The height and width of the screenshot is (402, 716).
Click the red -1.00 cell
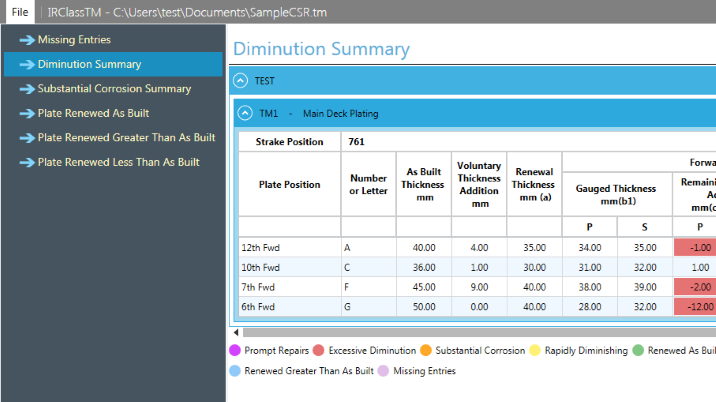tap(695, 248)
